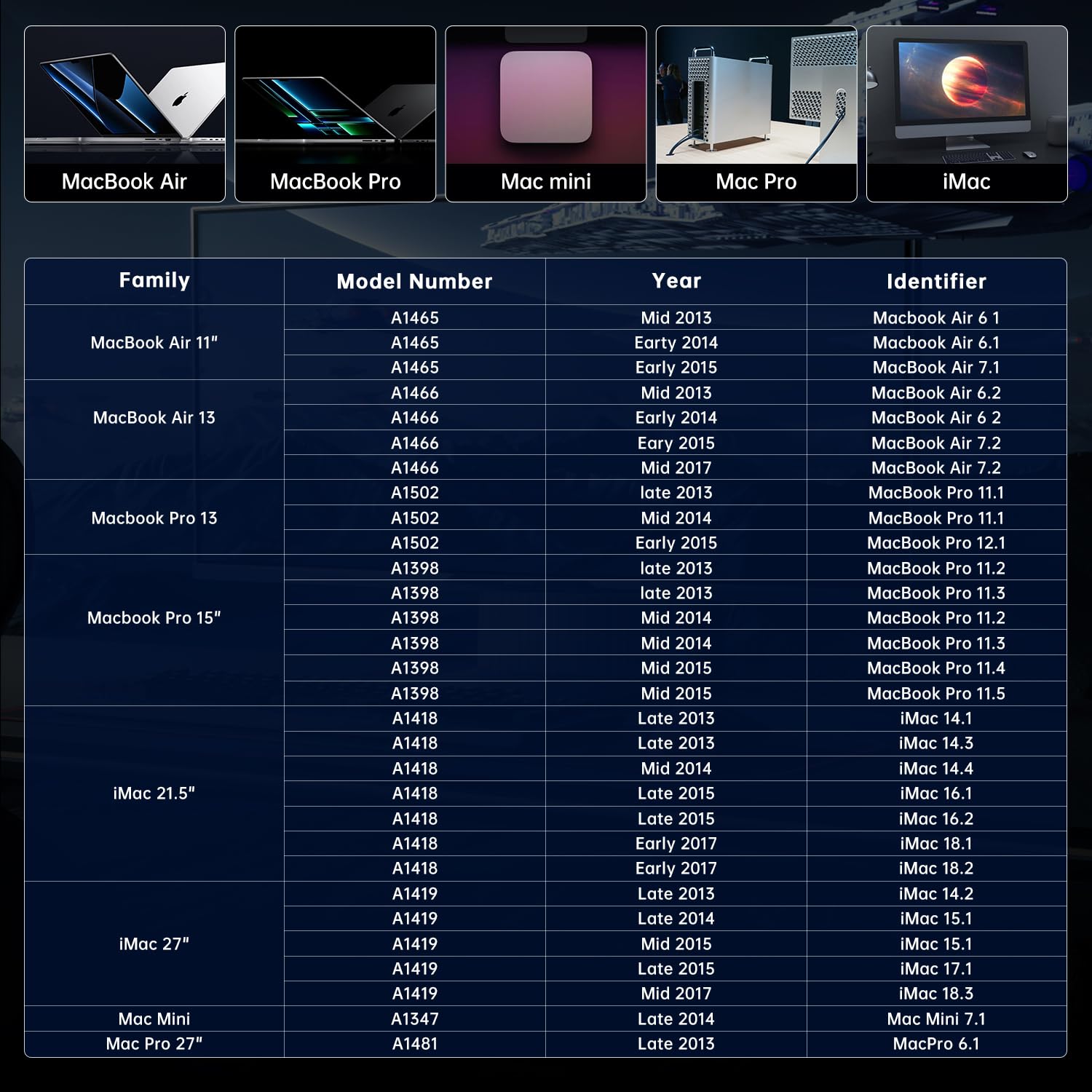Click identifier "iMac 14.1"
Viewport: 1092px width, 1092px height.
936,719
